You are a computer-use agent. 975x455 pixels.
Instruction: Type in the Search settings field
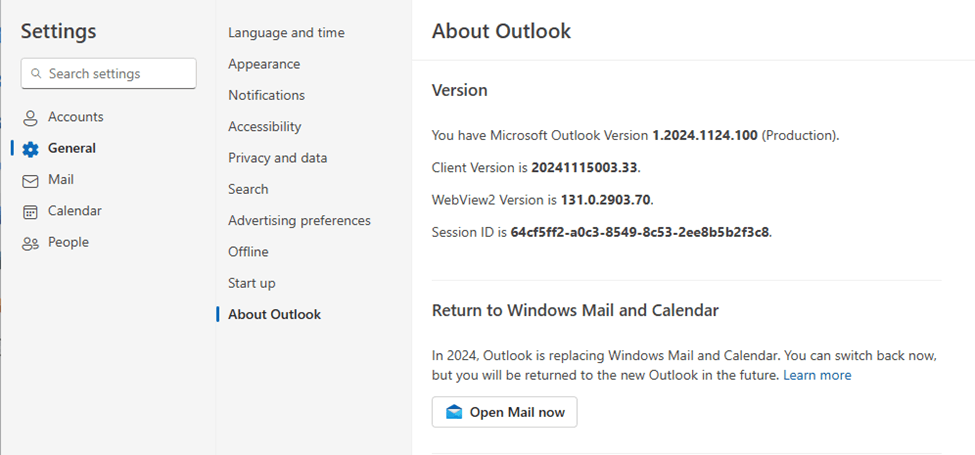115,74
